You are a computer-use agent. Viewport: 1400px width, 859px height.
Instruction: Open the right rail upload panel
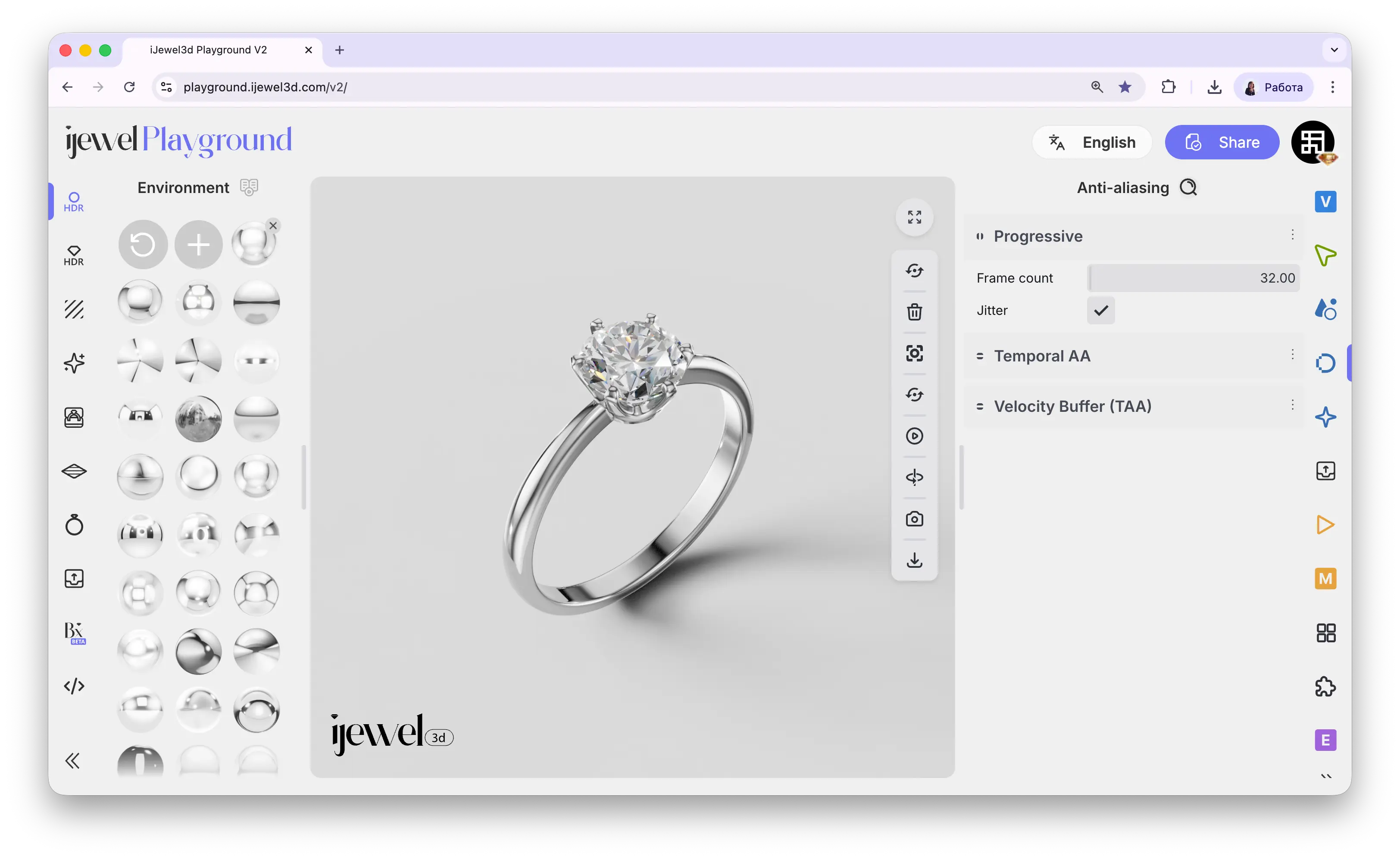(x=1325, y=470)
